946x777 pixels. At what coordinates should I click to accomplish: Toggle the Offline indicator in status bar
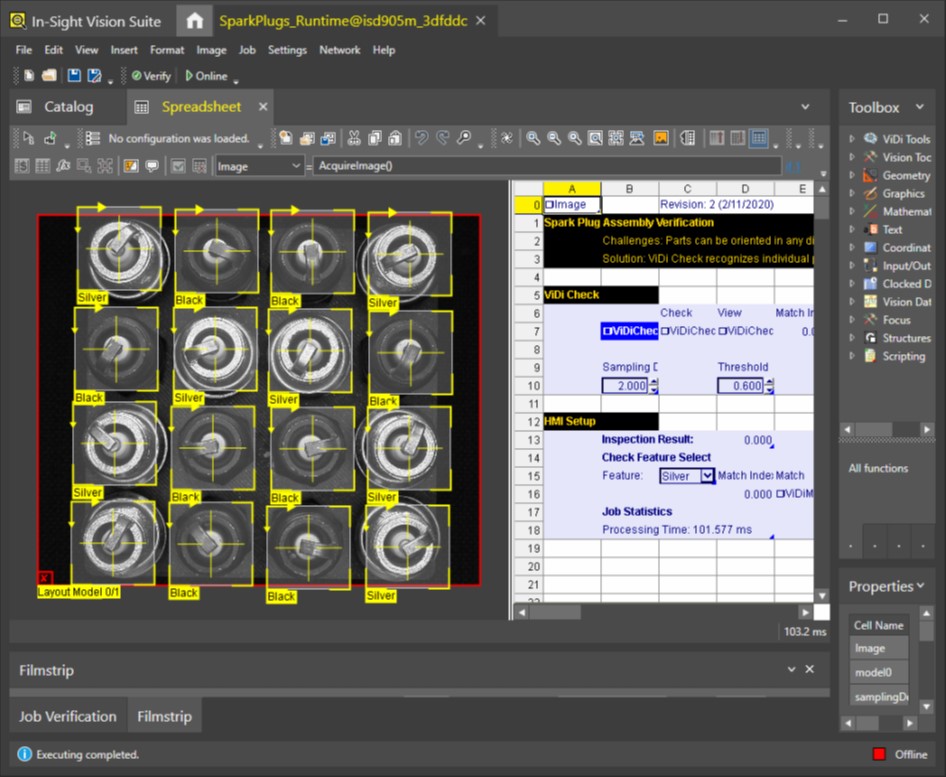[903, 754]
